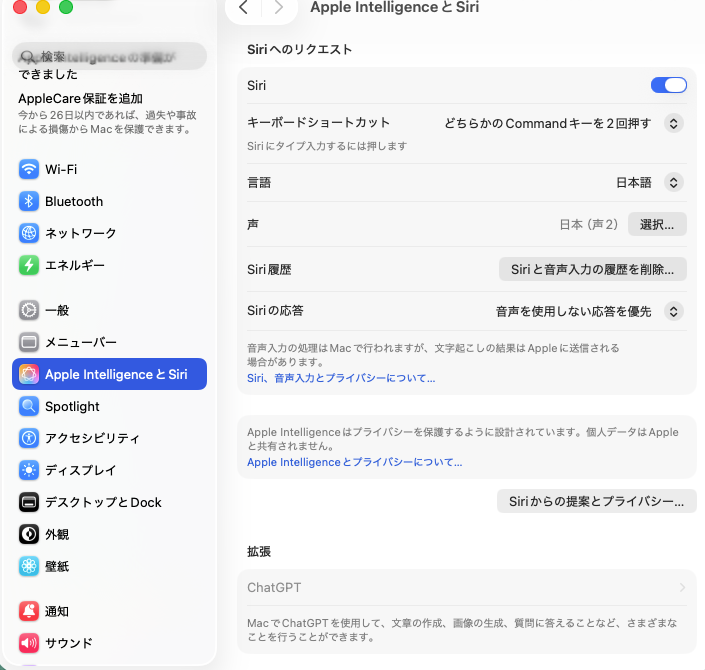Go forward with the right arrow
The image size is (705, 670).
tap(279, 7)
